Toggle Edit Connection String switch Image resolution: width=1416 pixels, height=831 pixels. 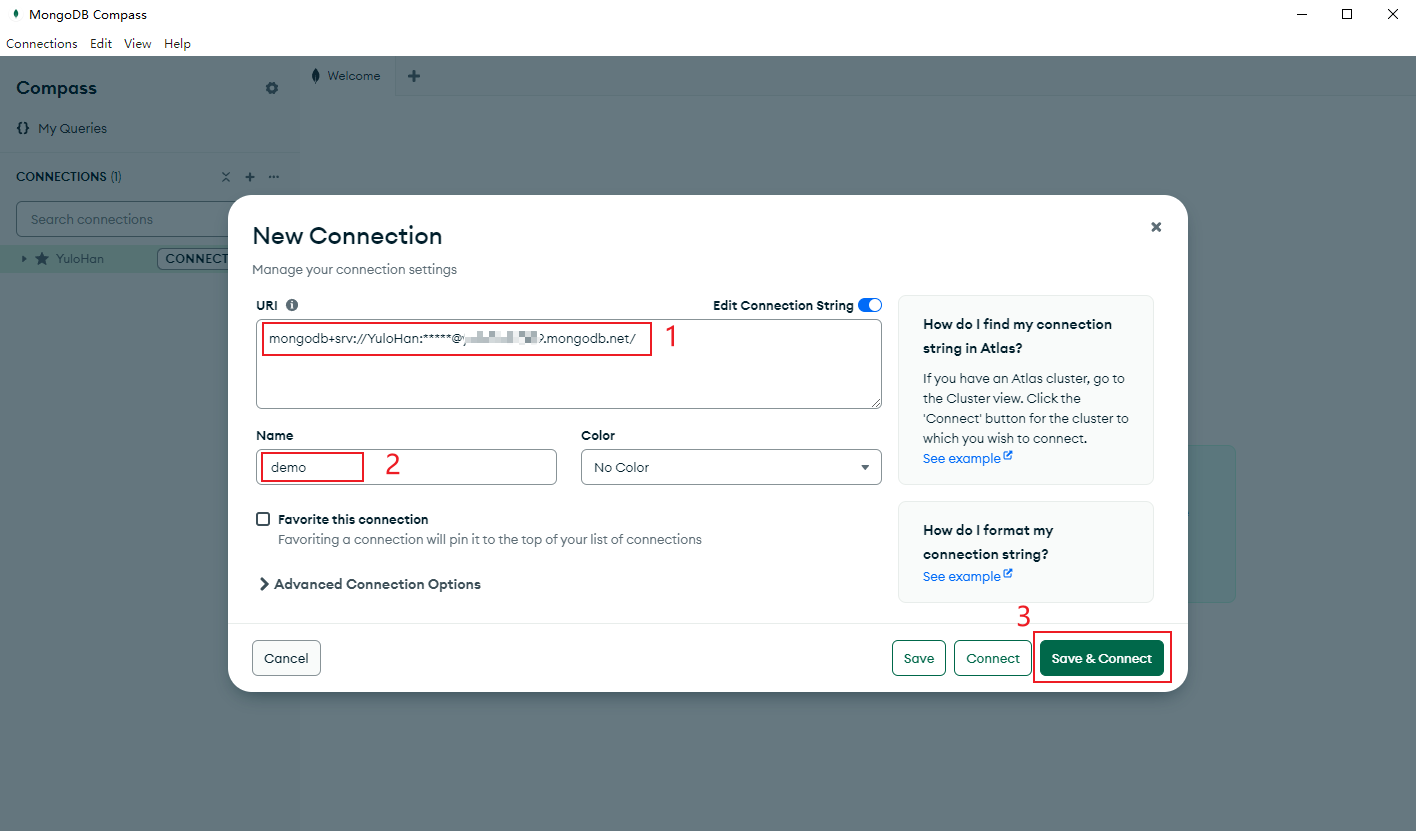click(x=870, y=305)
